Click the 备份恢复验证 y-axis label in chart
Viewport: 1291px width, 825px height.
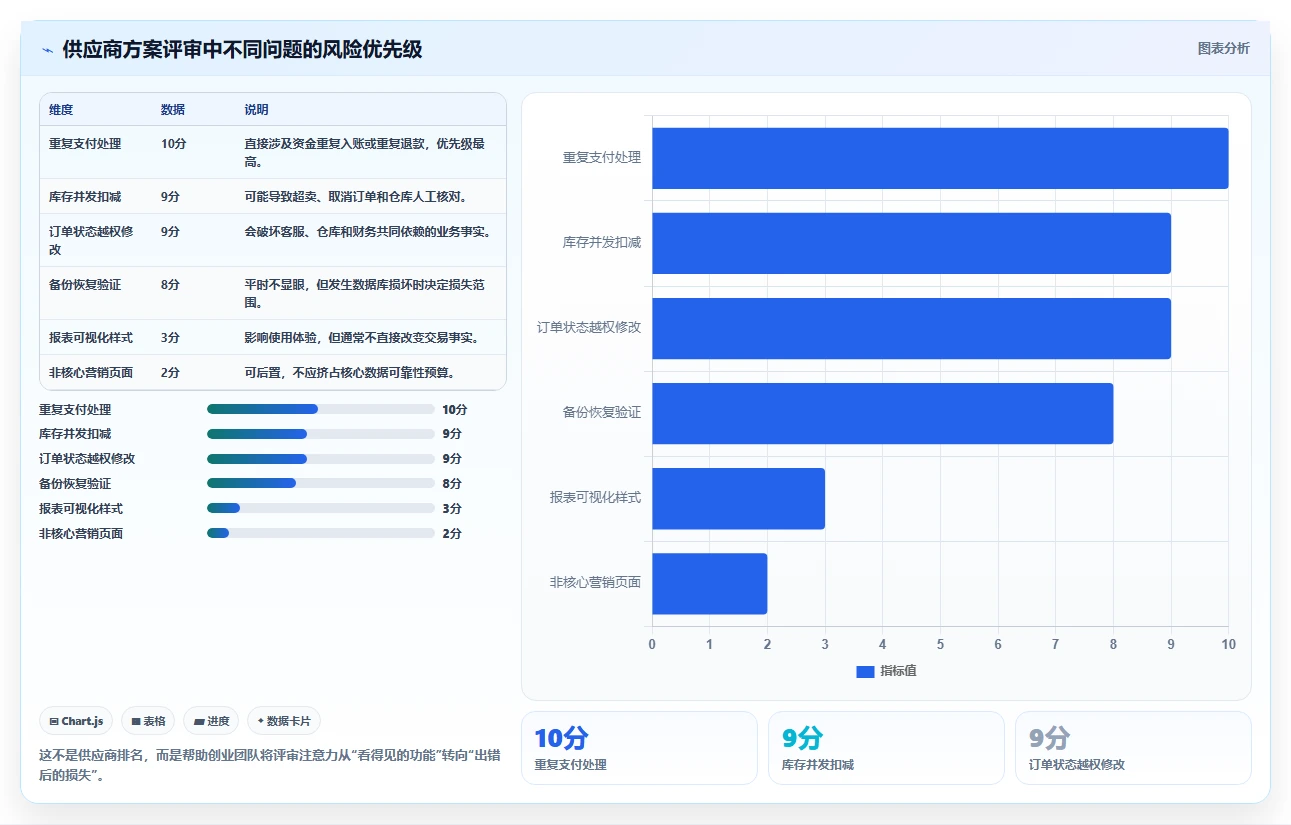(x=602, y=412)
